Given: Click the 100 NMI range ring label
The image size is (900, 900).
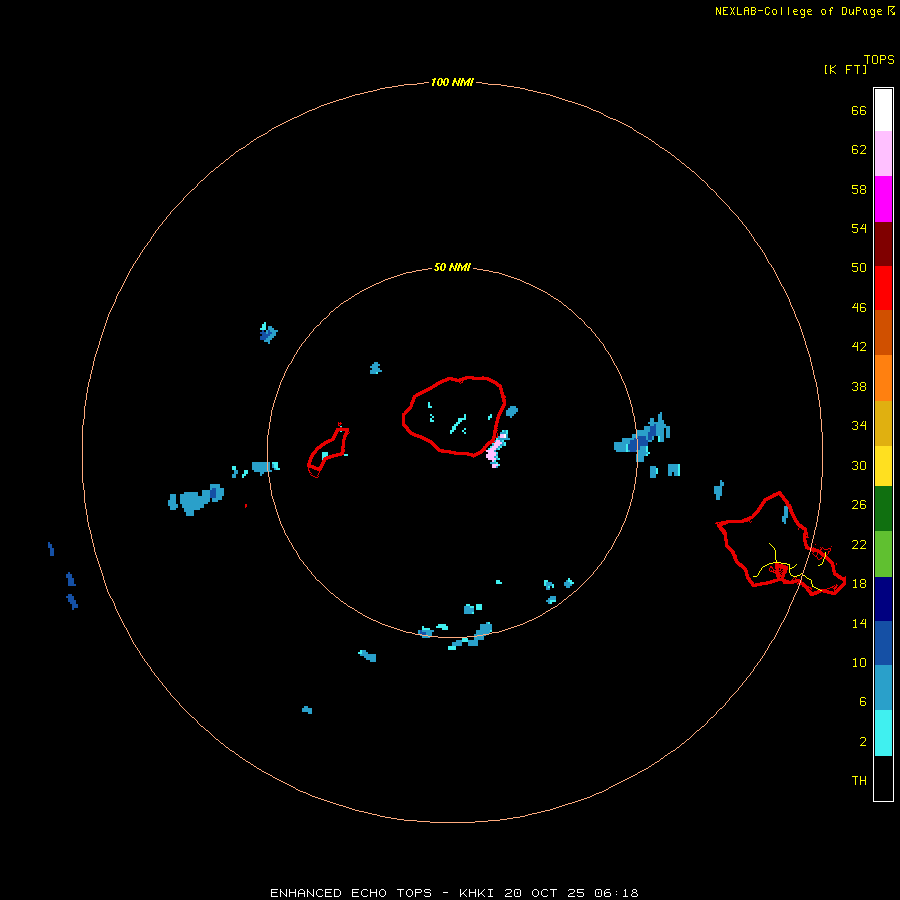Looking at the screenshot, I should coord(452,82).
